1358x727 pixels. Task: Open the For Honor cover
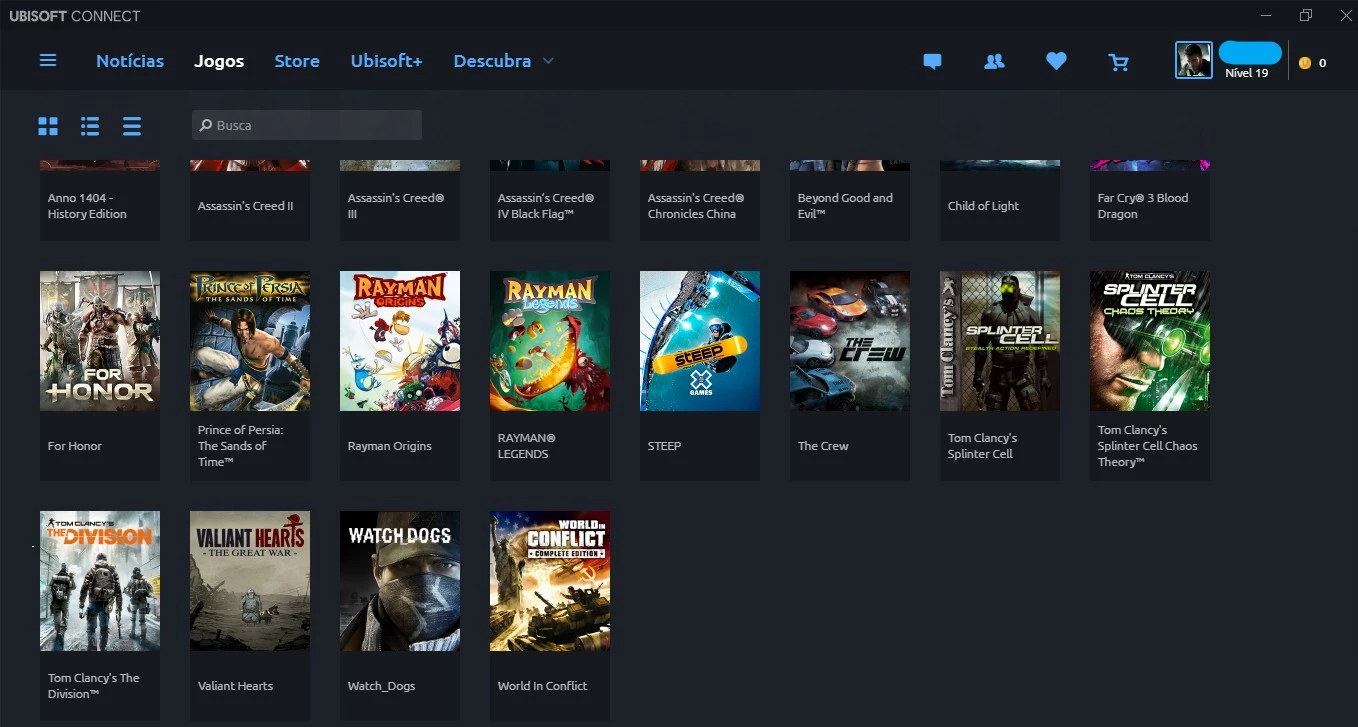(100, 341)
